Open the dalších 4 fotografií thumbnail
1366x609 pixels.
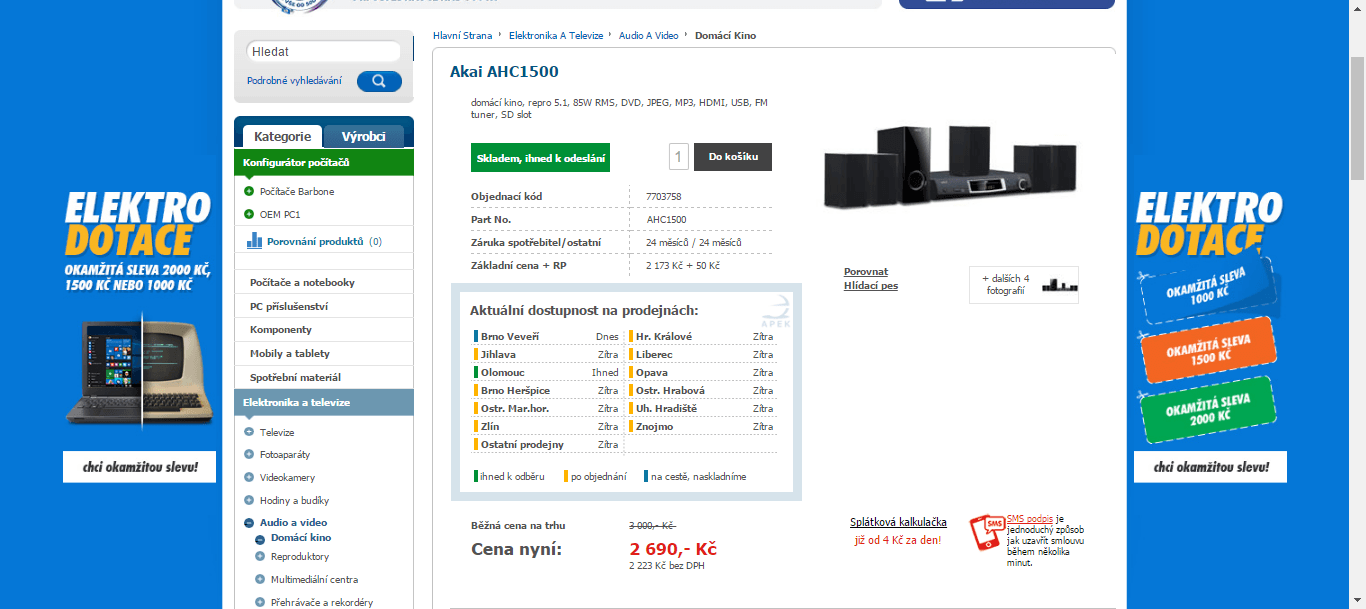click(1024, 284)
